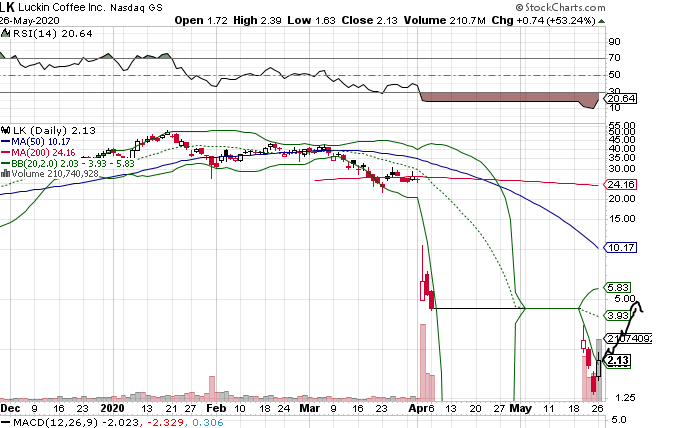Click the green 3.93 middle band tag
The height and width of the screenshot is (428, 698).
point(618,315)
